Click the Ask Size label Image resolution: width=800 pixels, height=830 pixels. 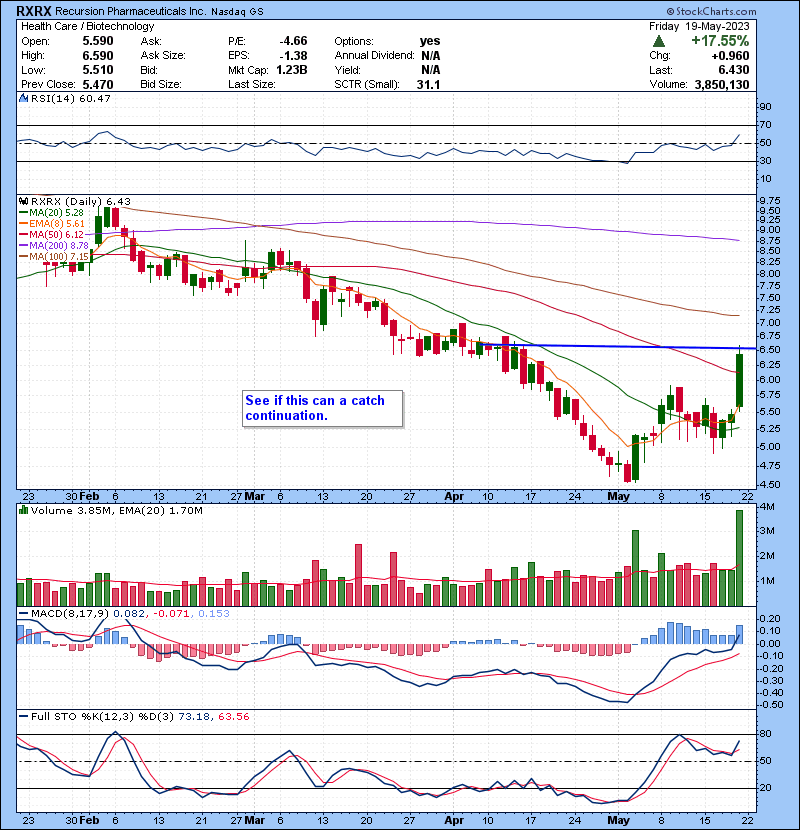(163, 56)
